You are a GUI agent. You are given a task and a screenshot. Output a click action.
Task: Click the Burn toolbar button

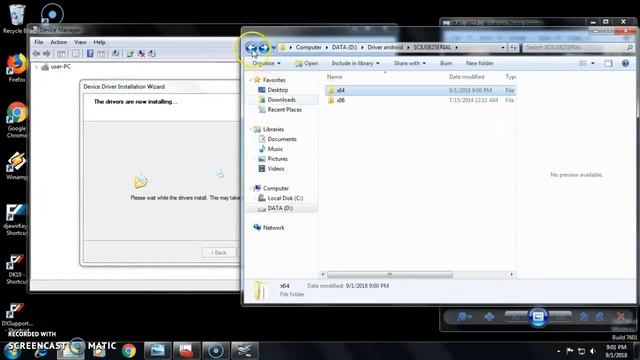coord(446,63)
